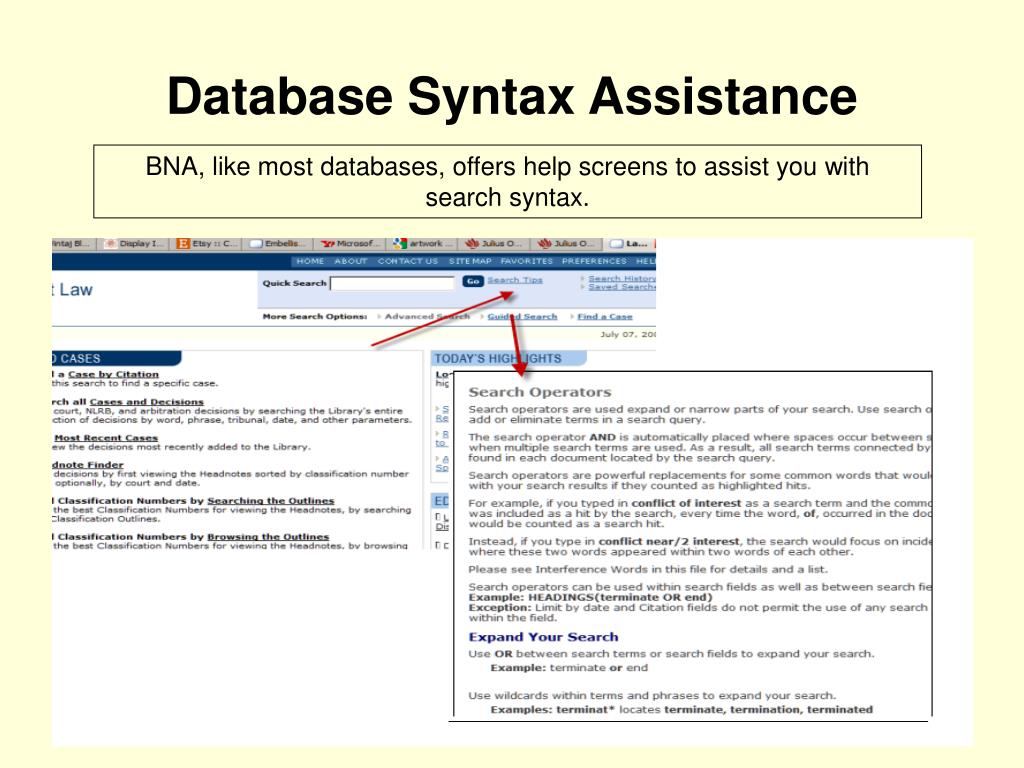Open ABOUT in the top navigation bar
The image size is (1024, 768).
tap(351, 261)
